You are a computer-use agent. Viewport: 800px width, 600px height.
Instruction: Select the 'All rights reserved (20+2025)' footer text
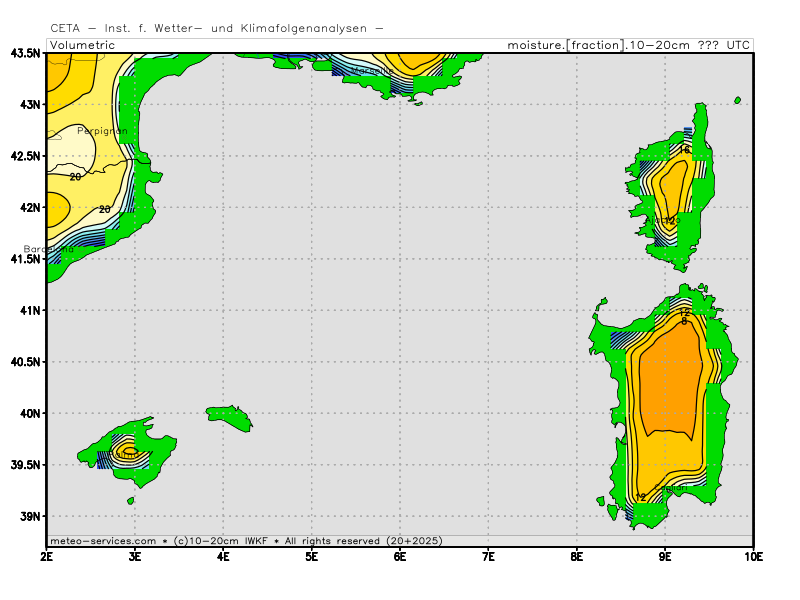[x=363, y=541]
